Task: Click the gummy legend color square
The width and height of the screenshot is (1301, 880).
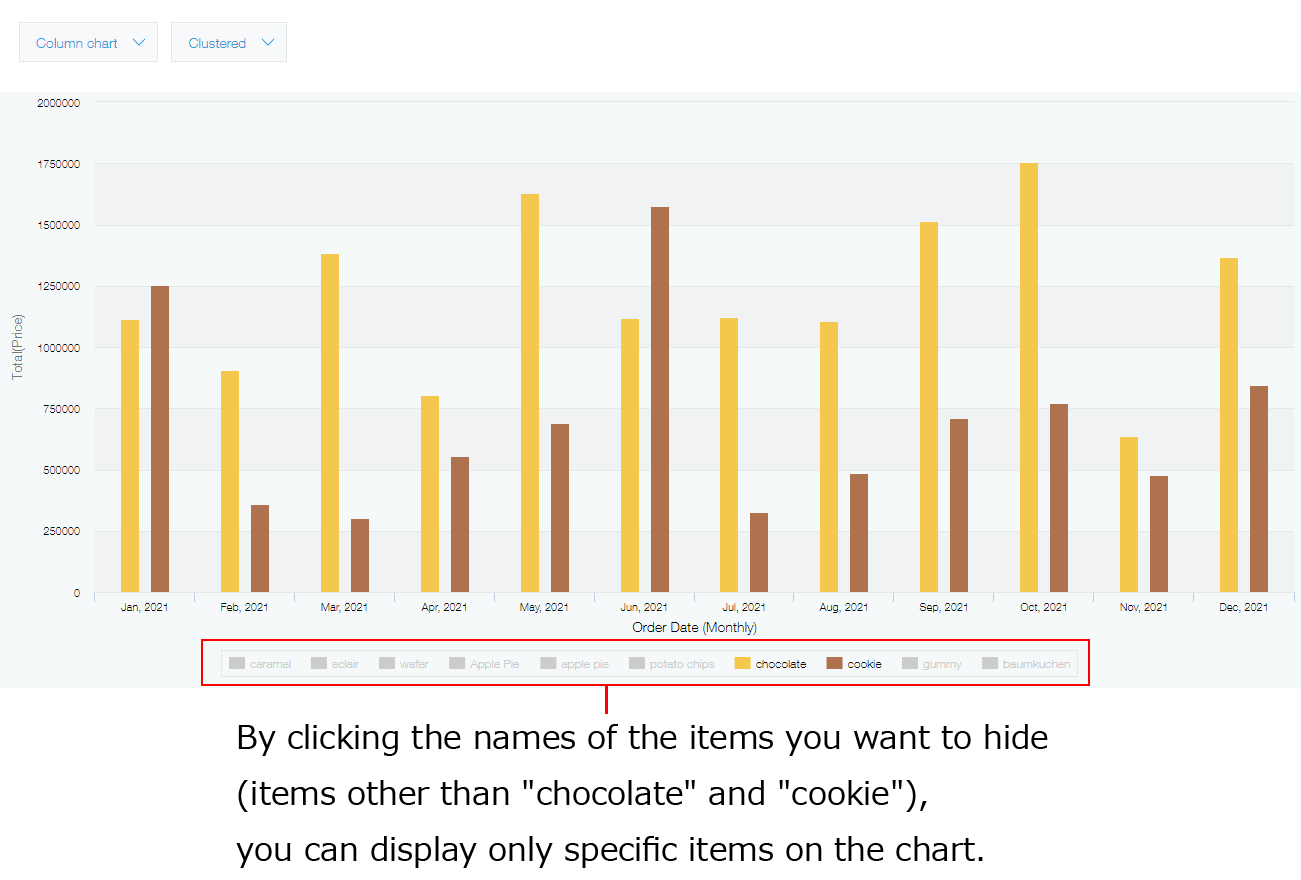Action: point(910,663)
